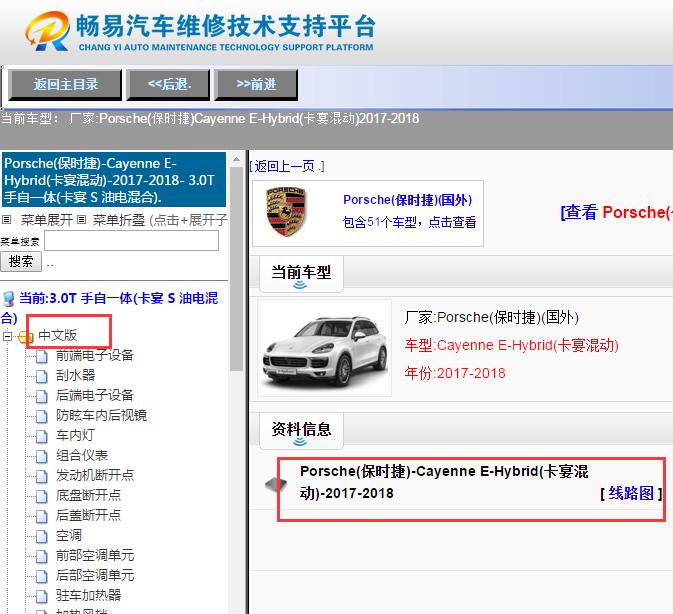673x614 pixels.
Task: Select the 资料信息 tab
Action: tap(301, 430)
